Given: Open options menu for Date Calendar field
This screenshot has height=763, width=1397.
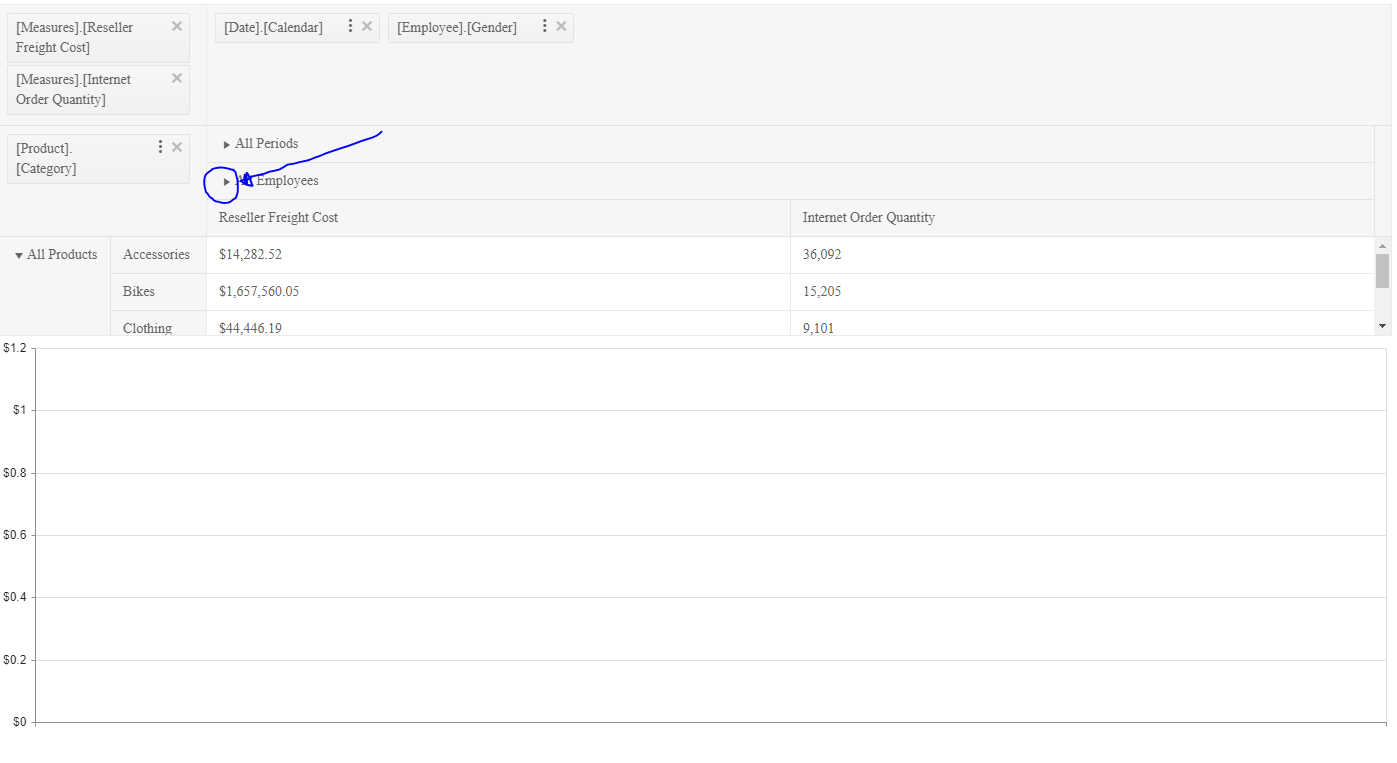Looking at the screenshot, I should pos(350,26).
